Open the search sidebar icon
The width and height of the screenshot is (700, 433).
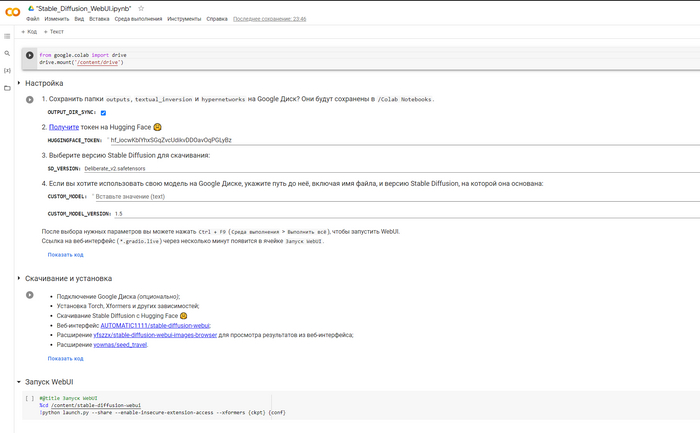point(7,53)
